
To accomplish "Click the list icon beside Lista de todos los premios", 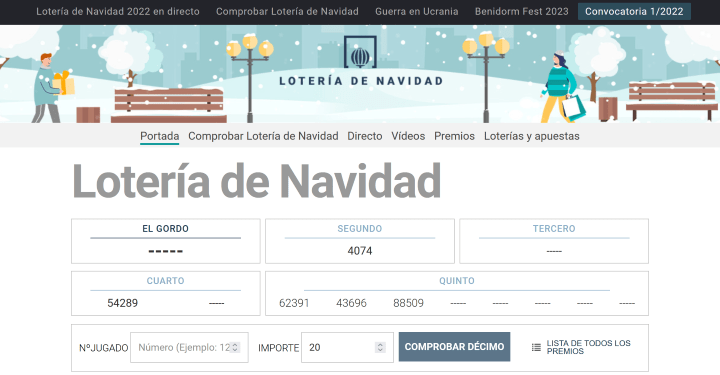I will click(536, 347).
